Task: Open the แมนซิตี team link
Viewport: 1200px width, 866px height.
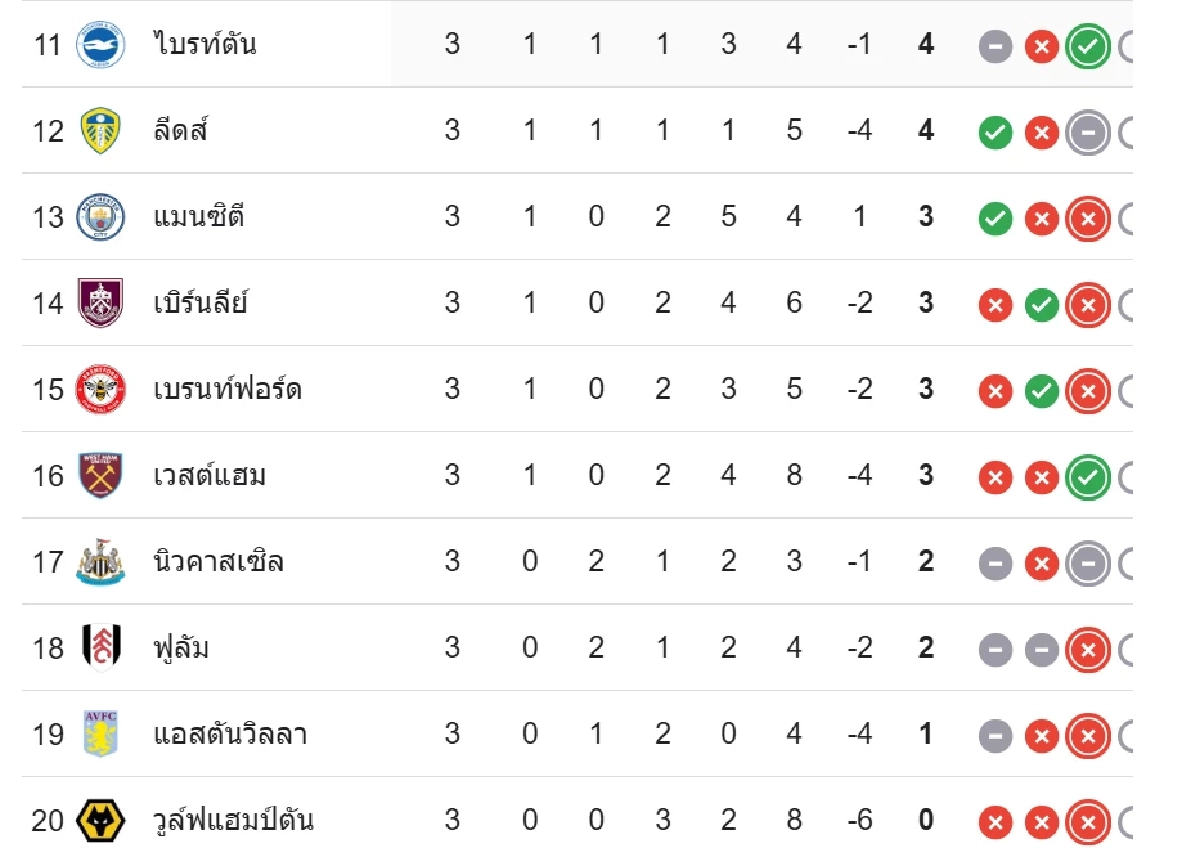Action: coord(200,216)
